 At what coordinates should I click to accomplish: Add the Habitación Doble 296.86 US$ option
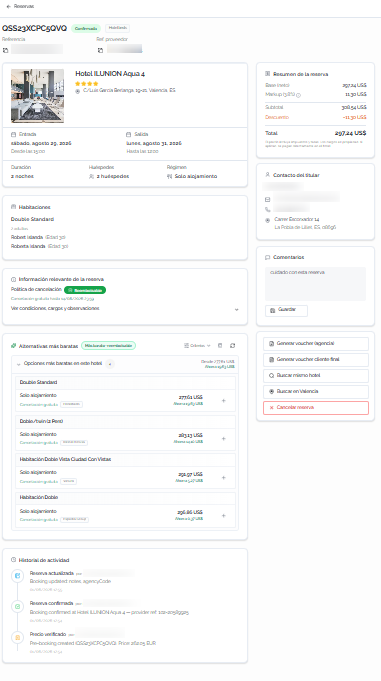(x=224, y=516)
